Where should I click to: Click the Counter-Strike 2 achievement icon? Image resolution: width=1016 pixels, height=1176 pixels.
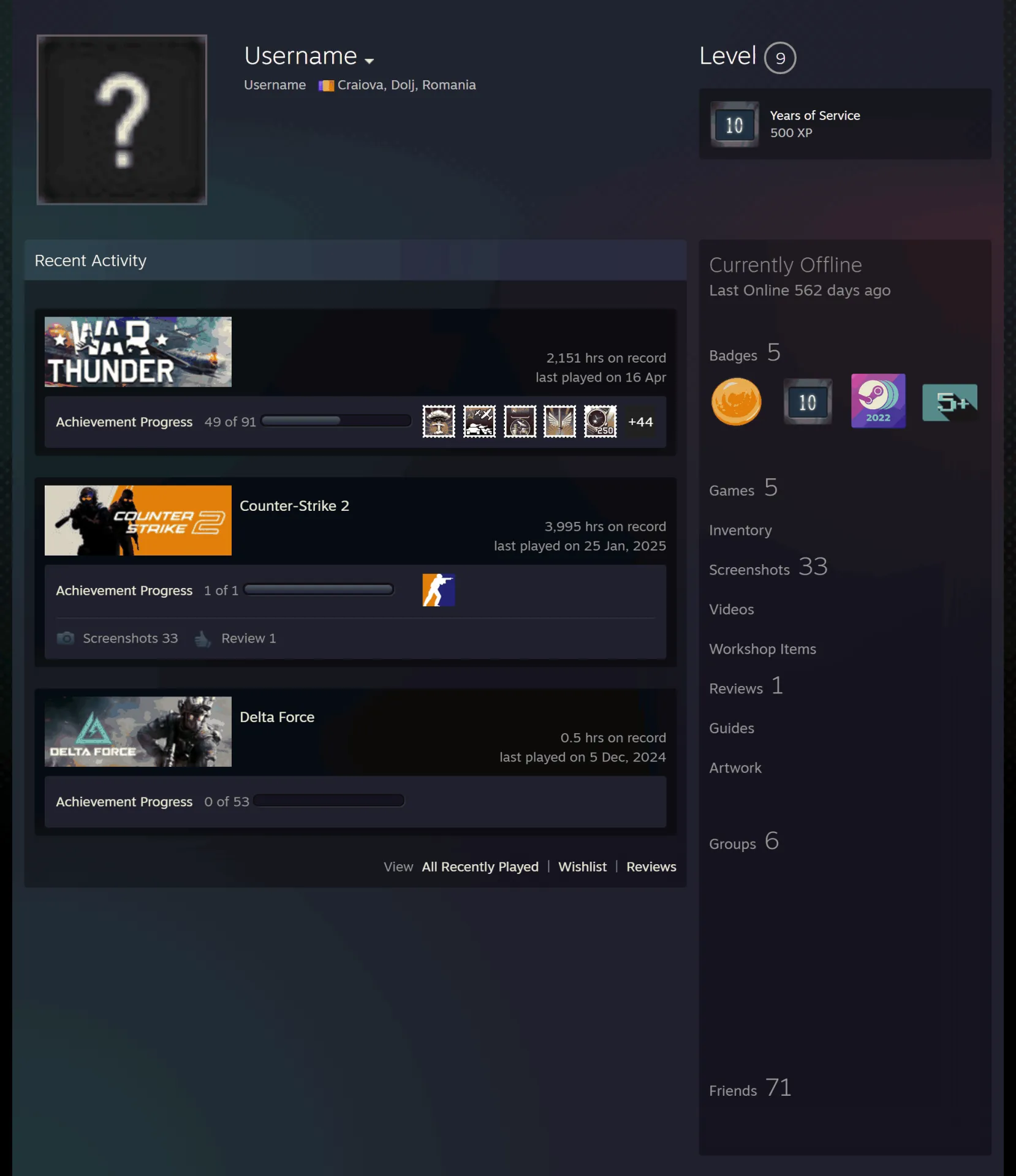tap(439, 590)
